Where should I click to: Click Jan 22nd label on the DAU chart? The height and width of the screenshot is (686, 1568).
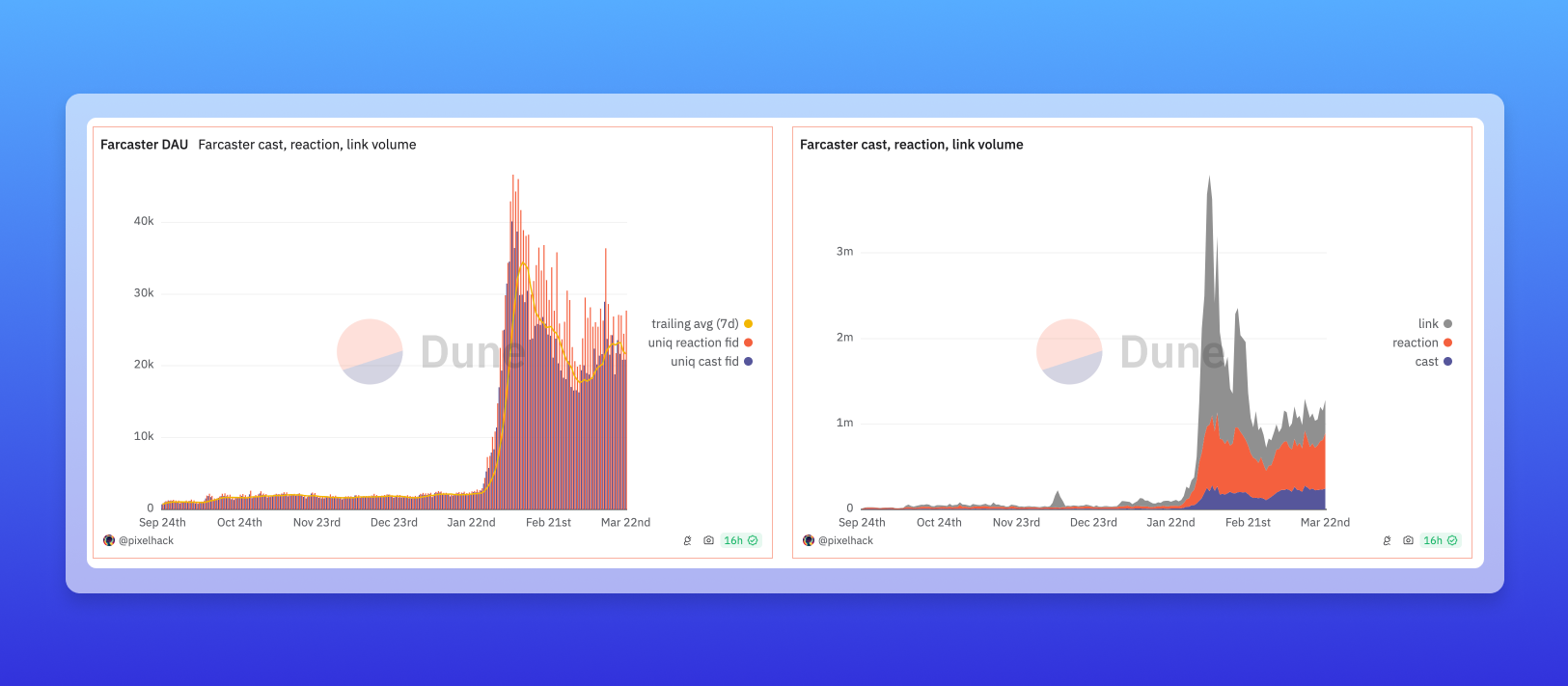(x=471, y=523)
